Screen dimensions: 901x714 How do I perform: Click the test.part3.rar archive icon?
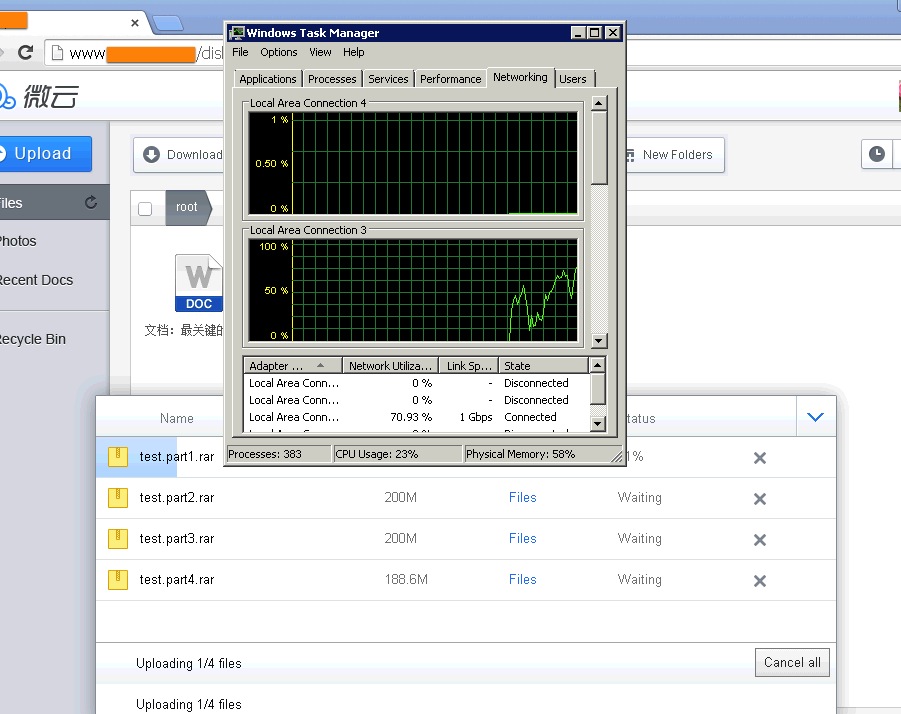pos(118,539)
